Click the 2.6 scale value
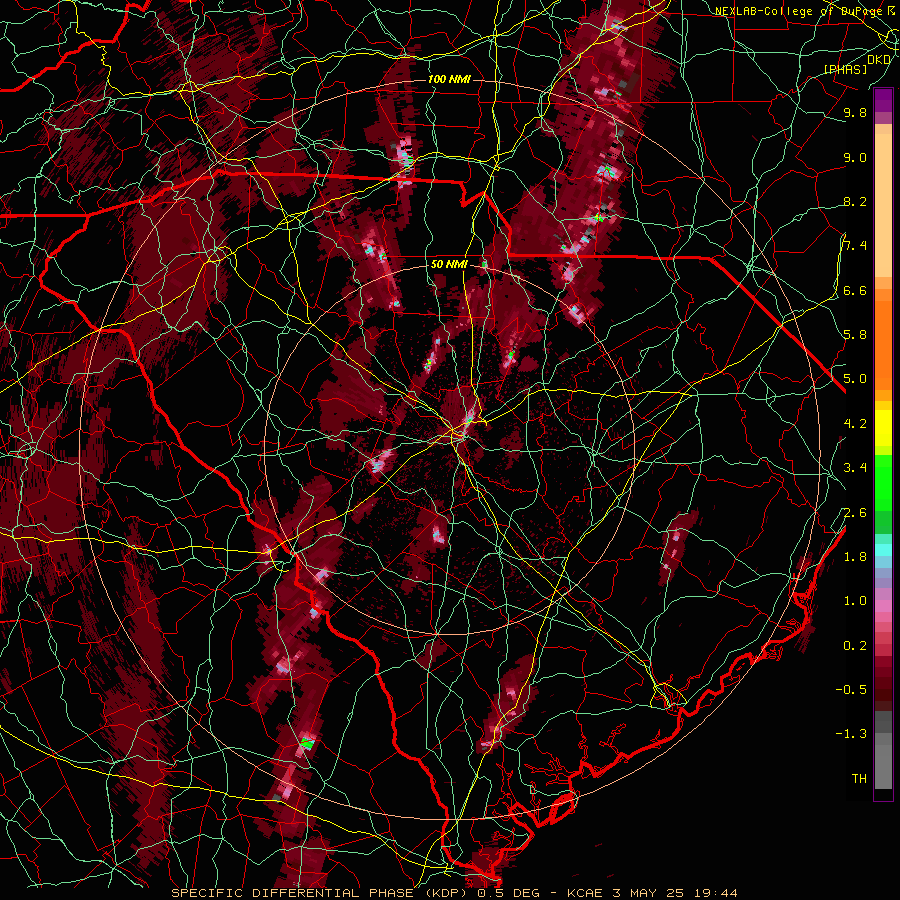 [x=855, y=513]
